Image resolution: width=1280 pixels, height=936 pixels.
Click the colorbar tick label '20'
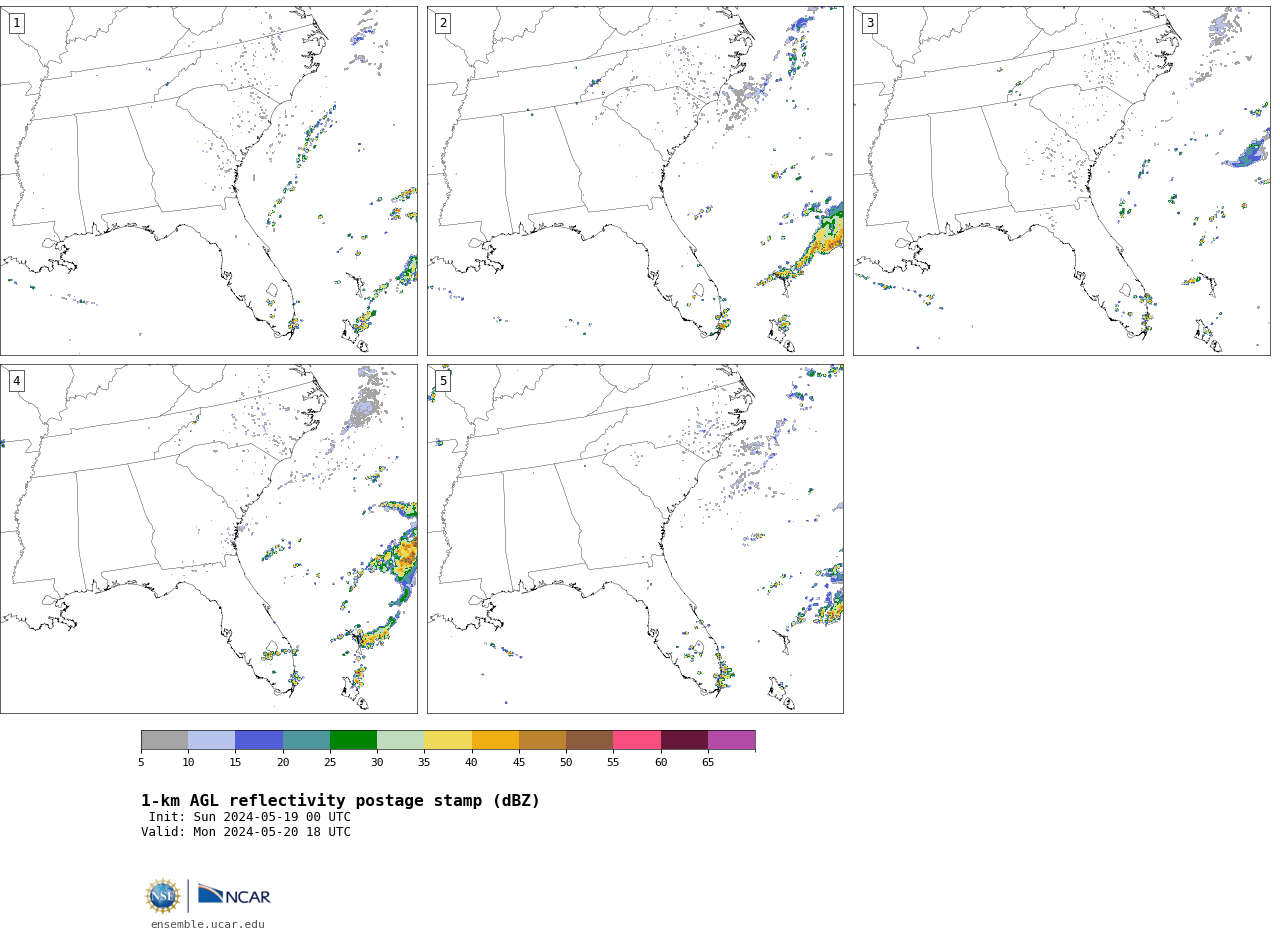tap(283, 763)
